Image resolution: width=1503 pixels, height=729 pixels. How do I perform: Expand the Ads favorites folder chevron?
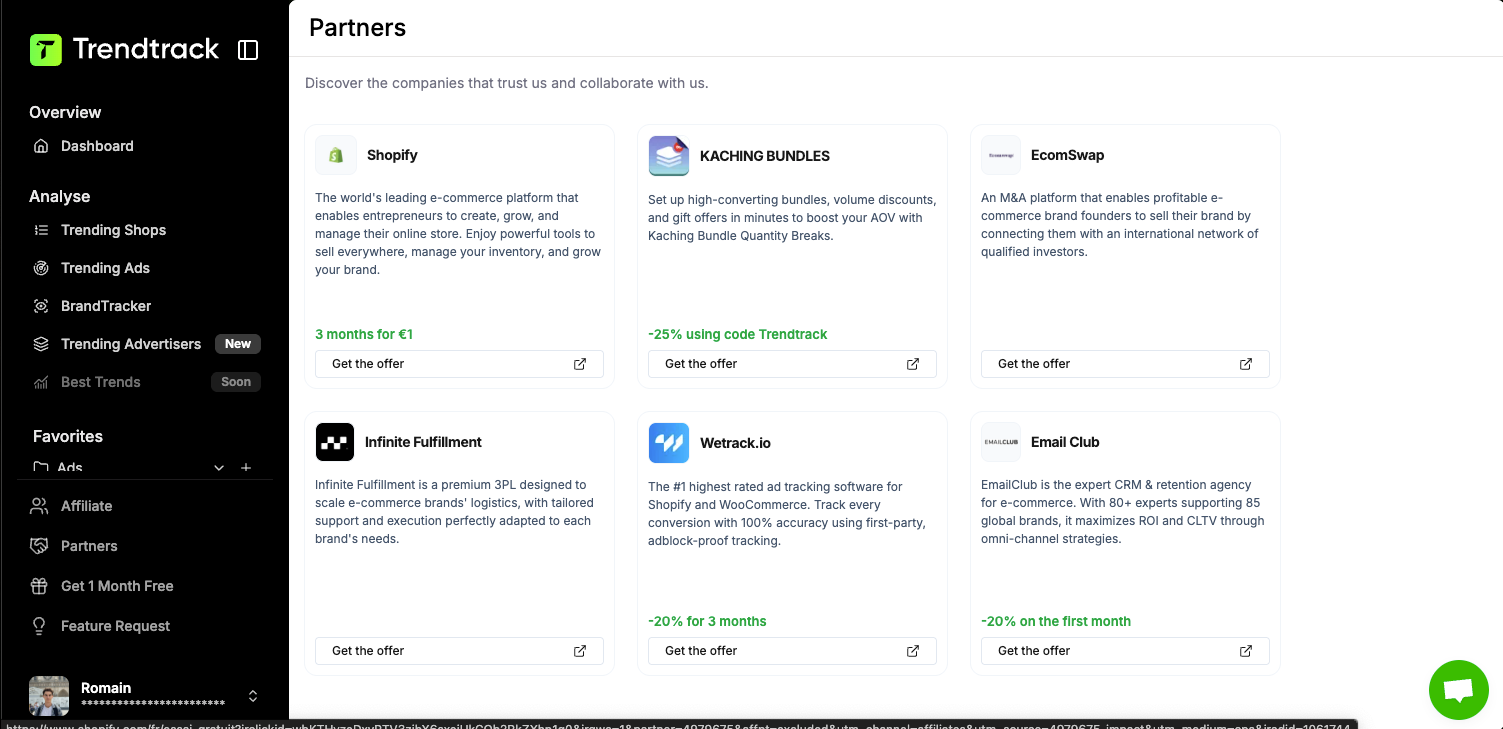220,468
